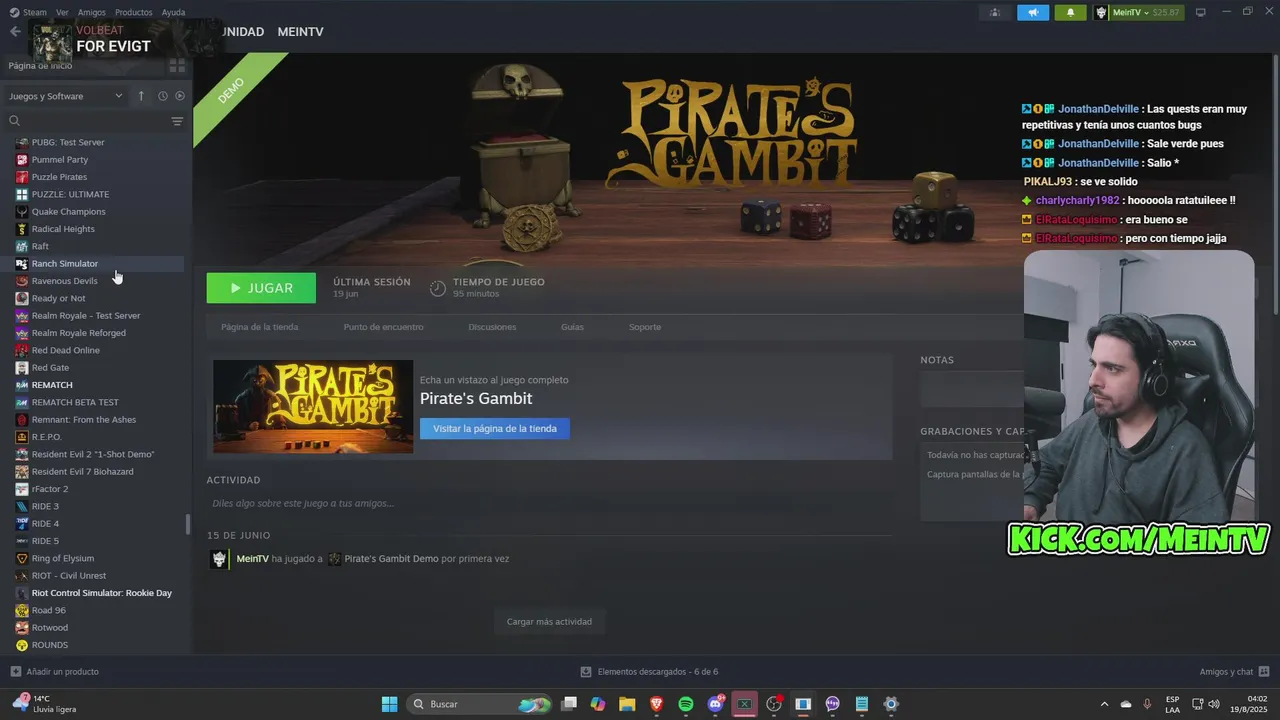The image size is (1280, 720).
Task: Filter ready-to-play games play-circle icon
Action: click(x=180, y=96)
